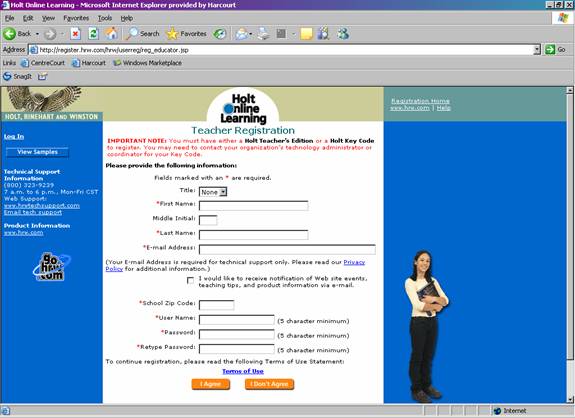The image size is (575, 418).
Task: Expand the address bar dropdown arrow
Action: [537, 50]
